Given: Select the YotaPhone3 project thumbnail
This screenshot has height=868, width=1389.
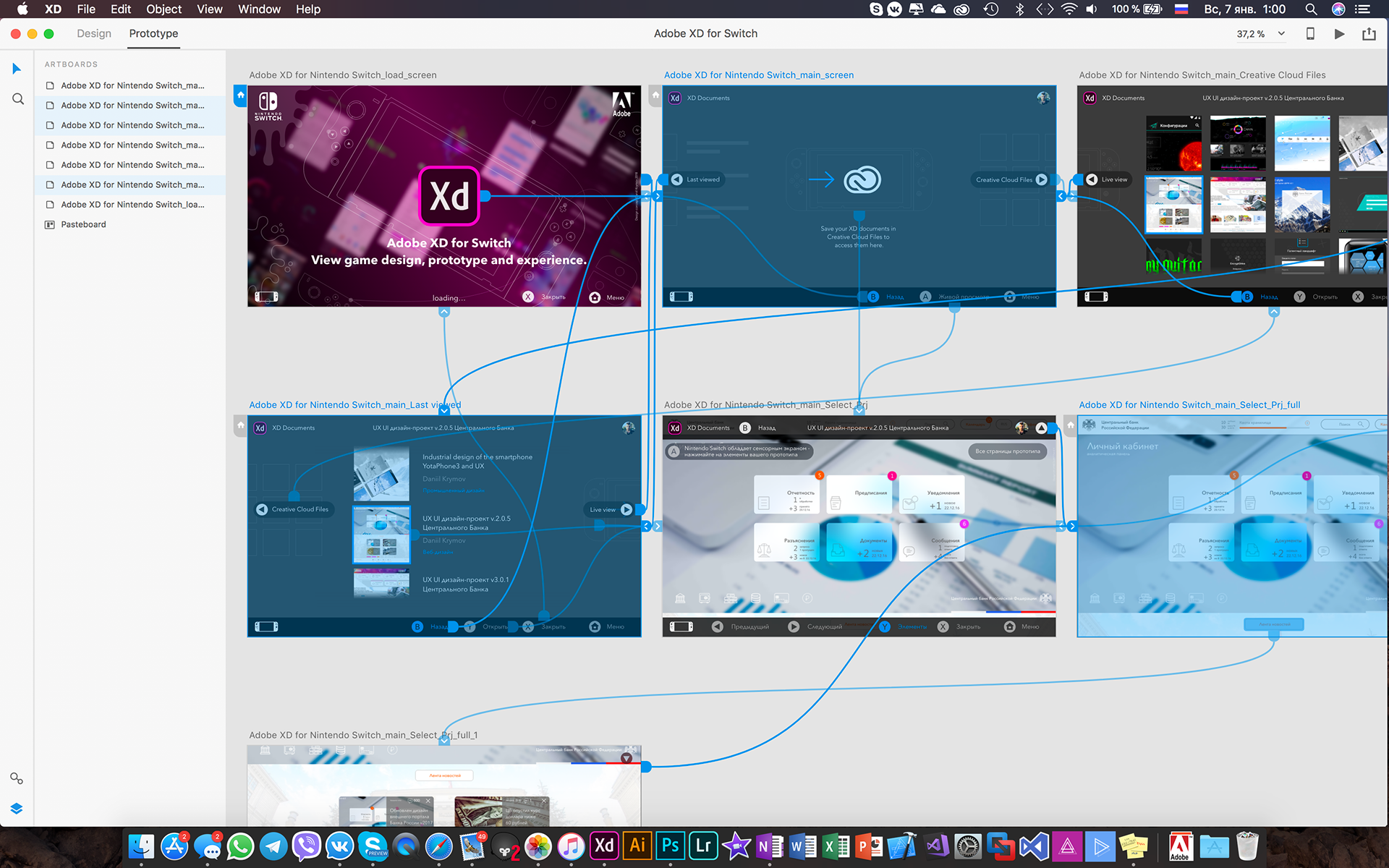Looking at the screenshot, I should pyautogui.click(x=381, y=475).
